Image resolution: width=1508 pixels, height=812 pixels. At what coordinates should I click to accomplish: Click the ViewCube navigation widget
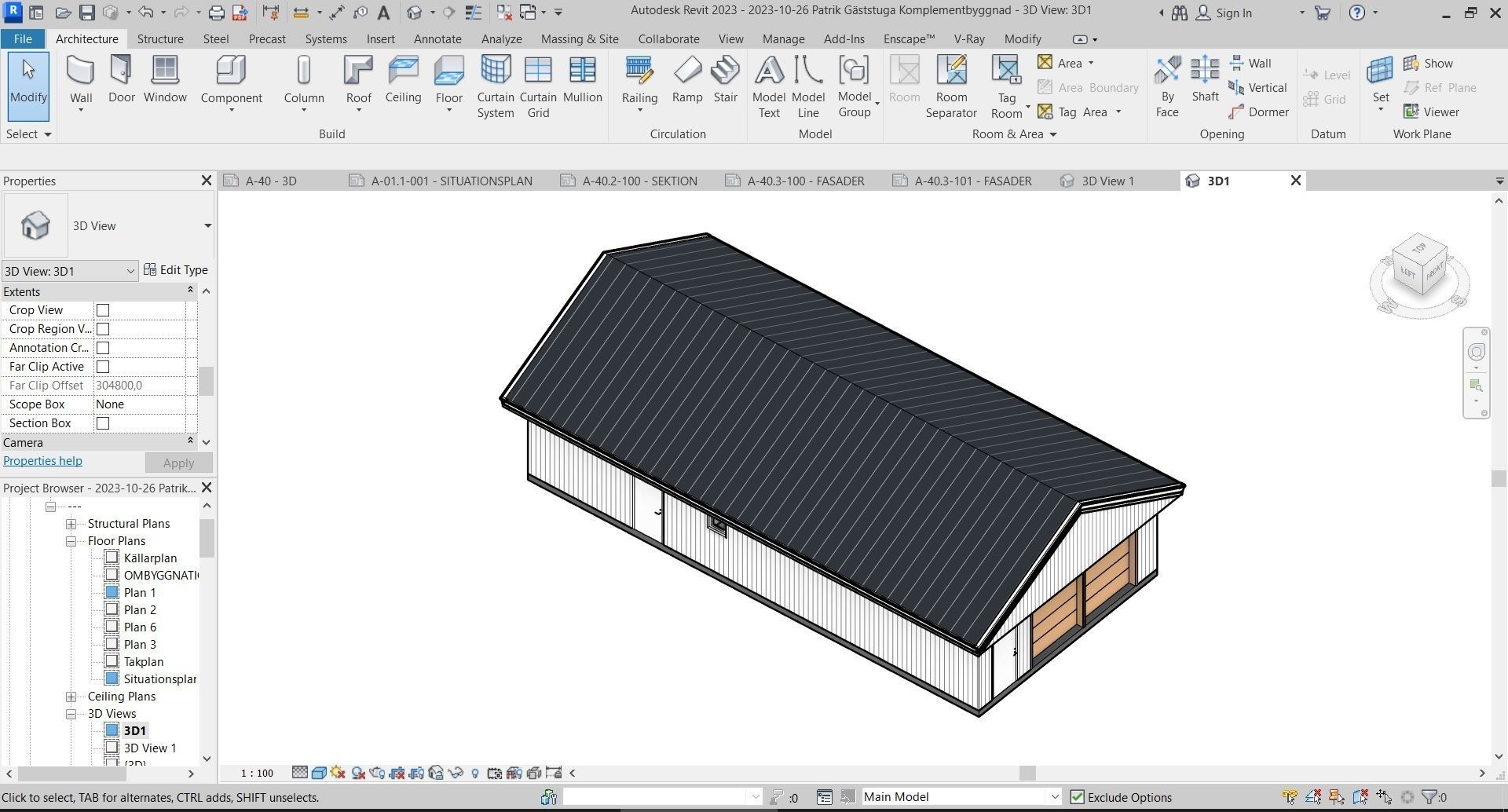click(1419, 273)
